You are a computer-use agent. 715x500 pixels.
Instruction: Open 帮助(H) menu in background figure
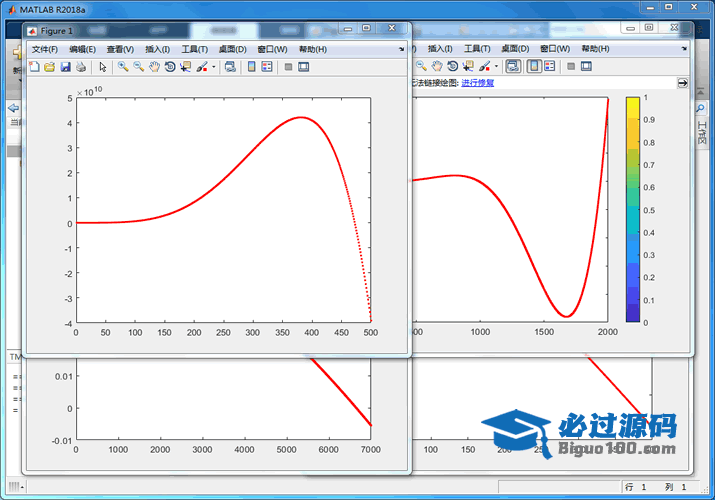pyautogui.click(x=596, y=49)
